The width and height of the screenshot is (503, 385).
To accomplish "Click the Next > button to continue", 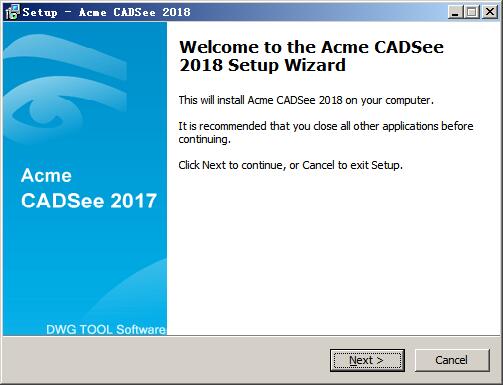I will 367,360.
